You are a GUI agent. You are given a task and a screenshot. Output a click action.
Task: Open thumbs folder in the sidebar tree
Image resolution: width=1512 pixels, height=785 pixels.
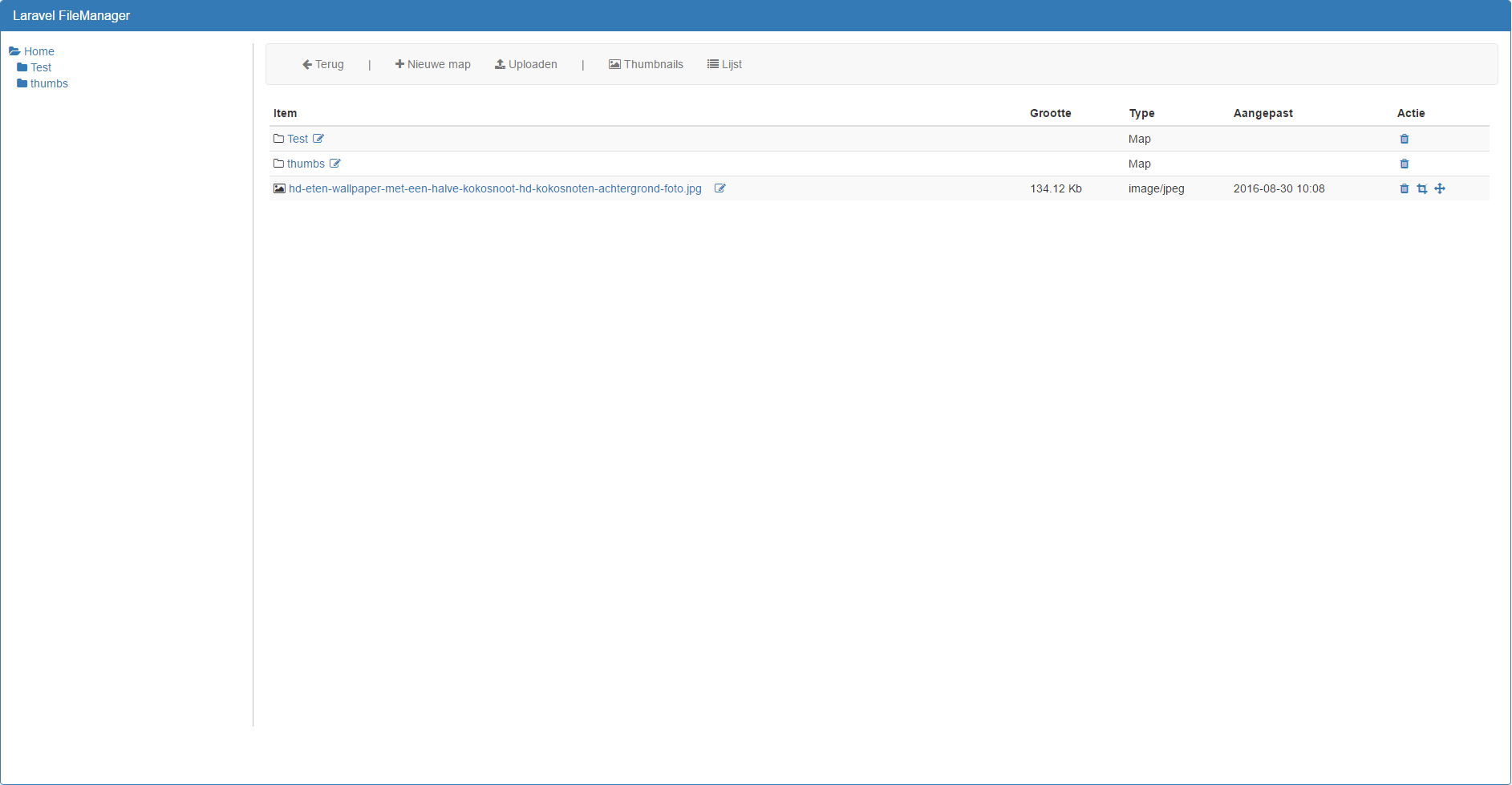[x=49, y=83]
